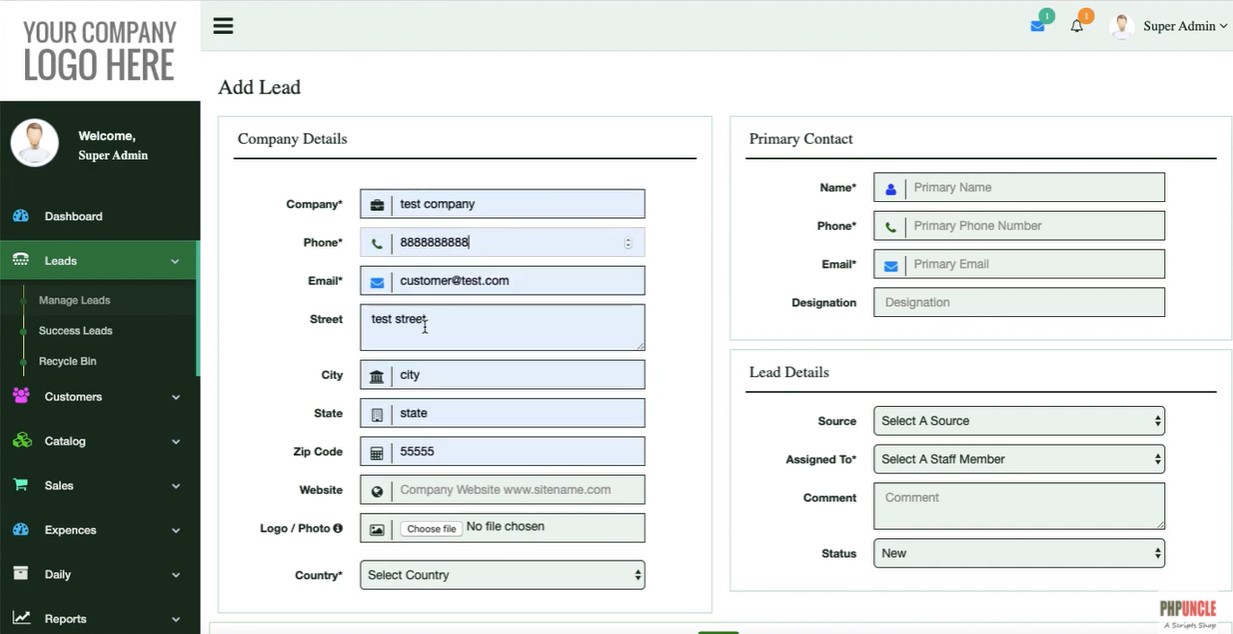Click the info icon next to Logo / Photo
The width and height of the screenshot is (1233, 634).
[x=338, y=528]
